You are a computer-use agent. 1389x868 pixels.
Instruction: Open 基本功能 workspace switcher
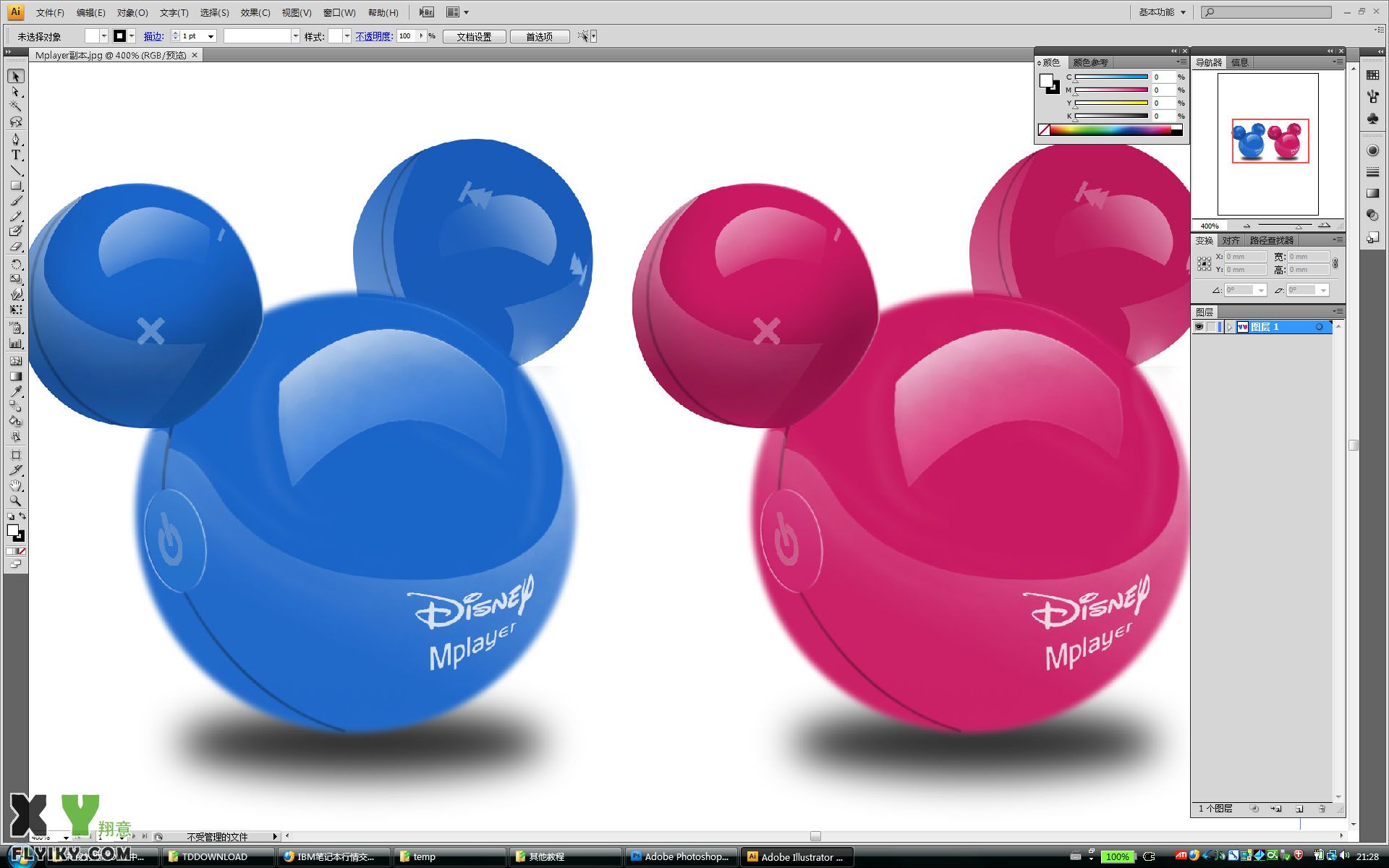(1162, 12)
